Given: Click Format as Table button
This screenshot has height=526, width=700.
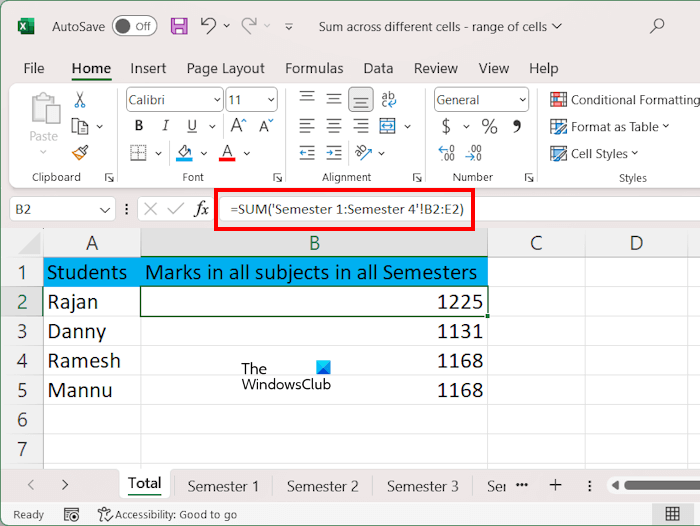Looking at the screenshot, I should coord(610,127).
